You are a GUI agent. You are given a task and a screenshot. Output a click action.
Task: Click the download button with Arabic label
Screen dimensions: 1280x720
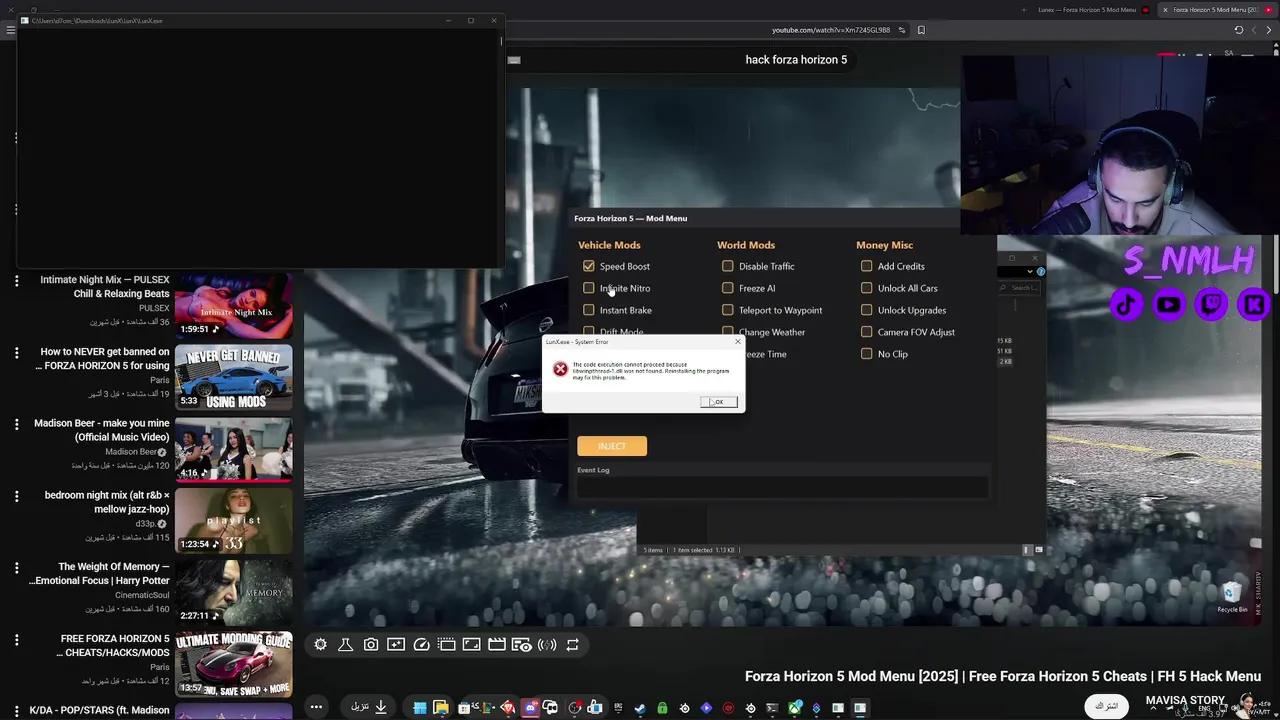368,707
